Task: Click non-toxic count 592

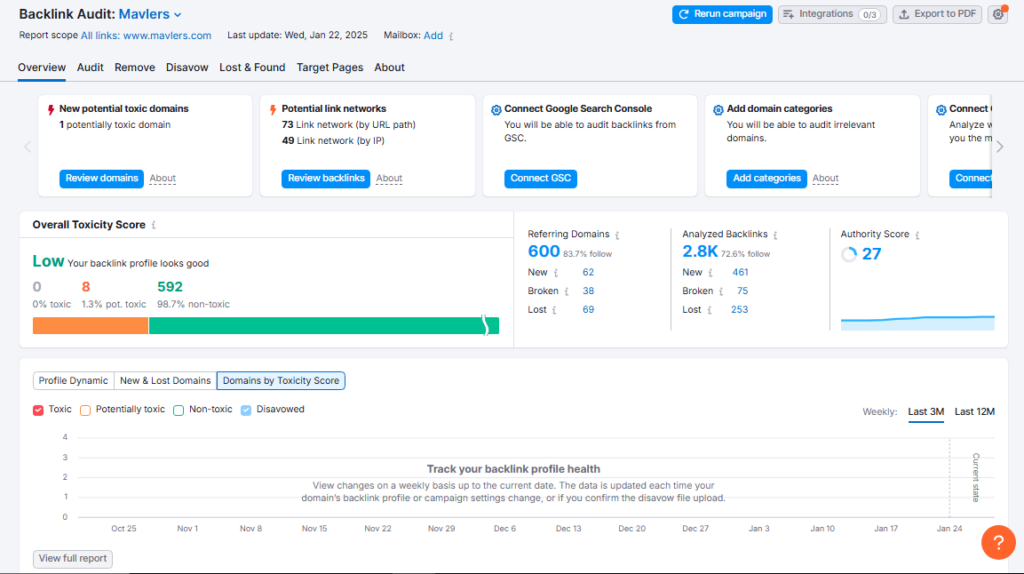Action: 170,287
